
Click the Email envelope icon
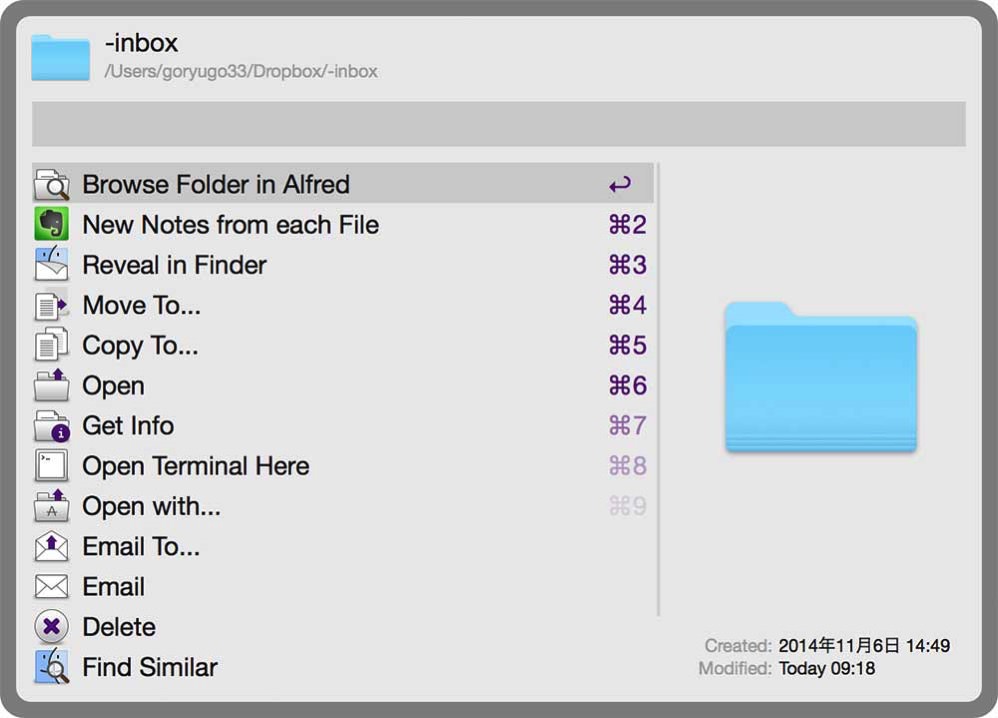[x=51, y=587]
